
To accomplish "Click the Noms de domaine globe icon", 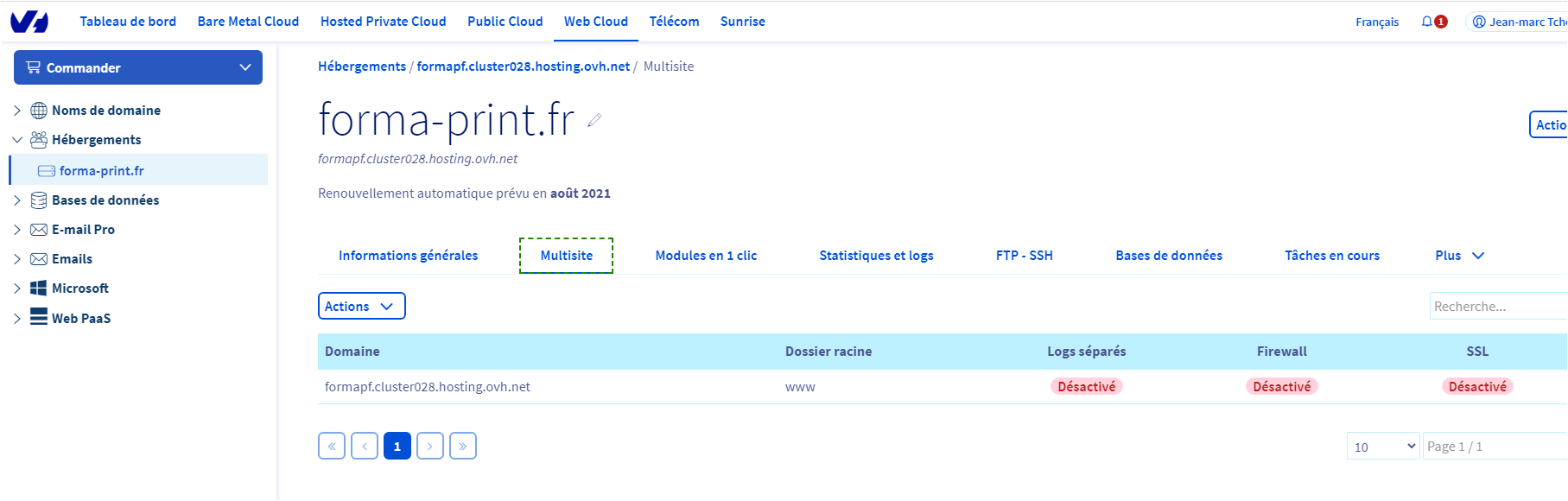I will tap(39, 111).
